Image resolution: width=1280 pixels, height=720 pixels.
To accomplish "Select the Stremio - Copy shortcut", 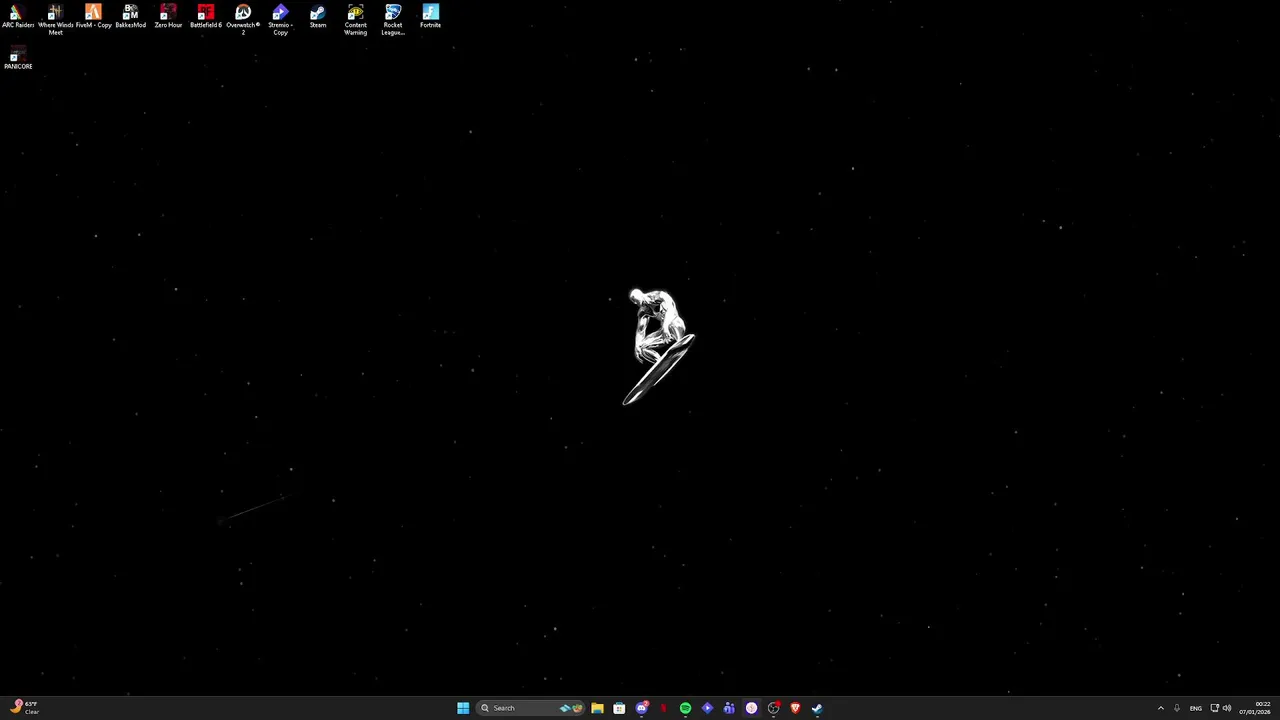I will 280,20.
